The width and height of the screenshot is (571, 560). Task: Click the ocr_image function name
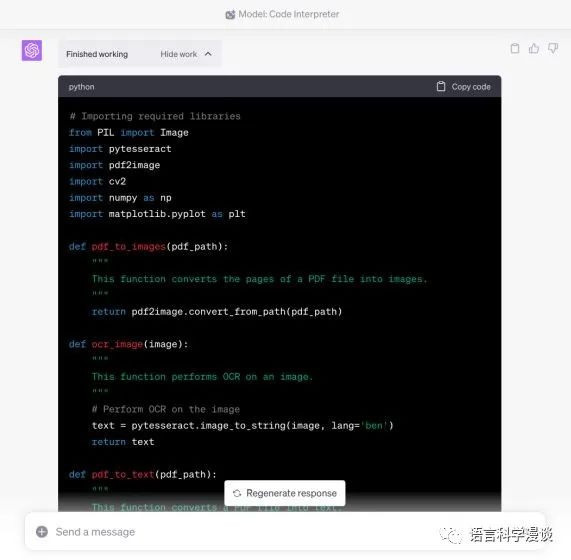click(117, 344)
